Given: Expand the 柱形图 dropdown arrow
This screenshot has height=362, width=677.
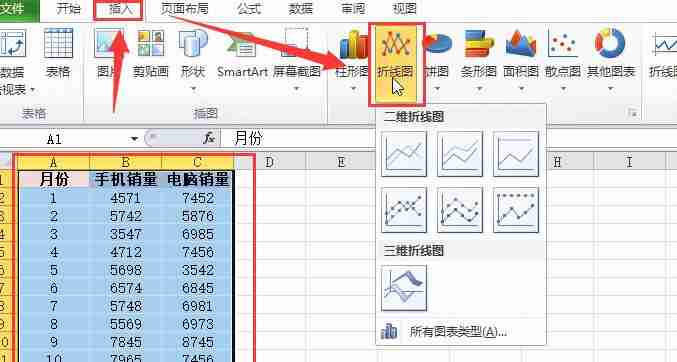Looking at the screenshot, I should coord(353,89).
